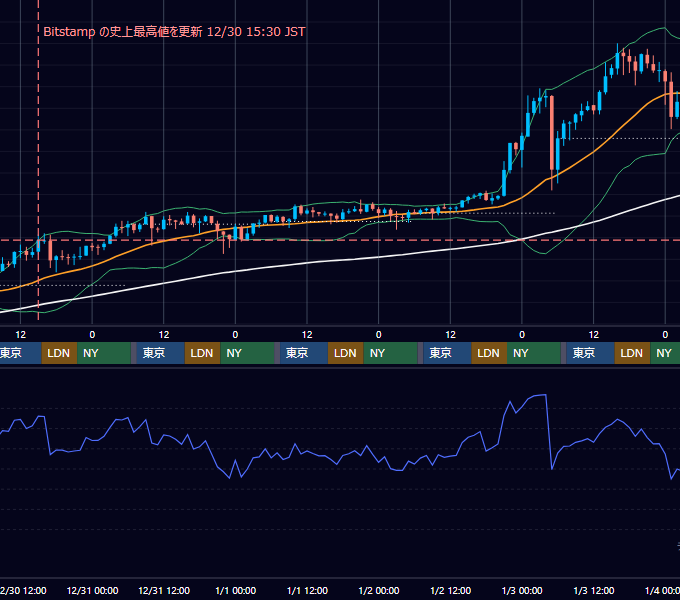The image size is (680, 600).
Task: Click the 1/2 12:00 date label
Action: [451, 590]
